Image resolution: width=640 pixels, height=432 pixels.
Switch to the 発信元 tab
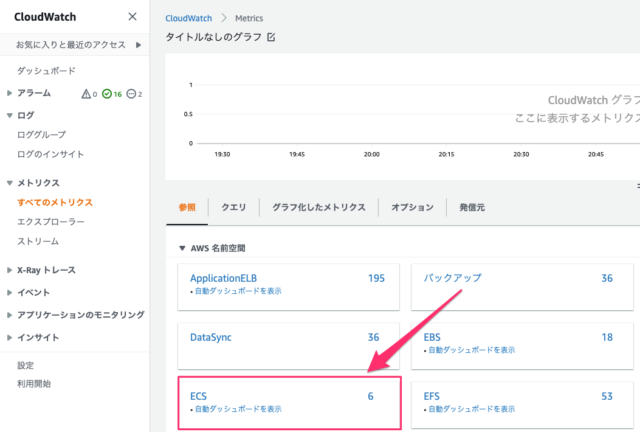472,207
